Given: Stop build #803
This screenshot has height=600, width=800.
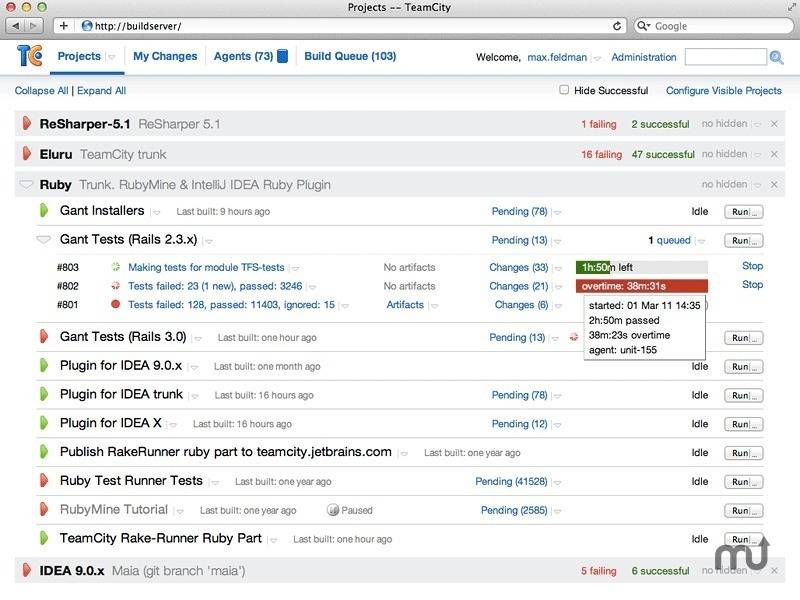Looking at the screenshot, I should pyautogui.click(x=753, y=266).
